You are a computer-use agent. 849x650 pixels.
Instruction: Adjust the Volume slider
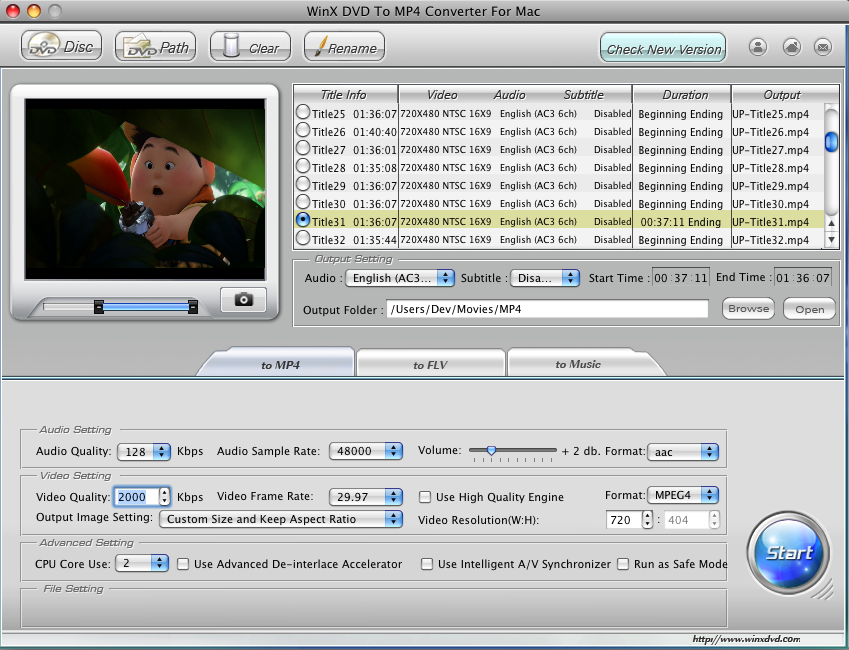(491, 450)
